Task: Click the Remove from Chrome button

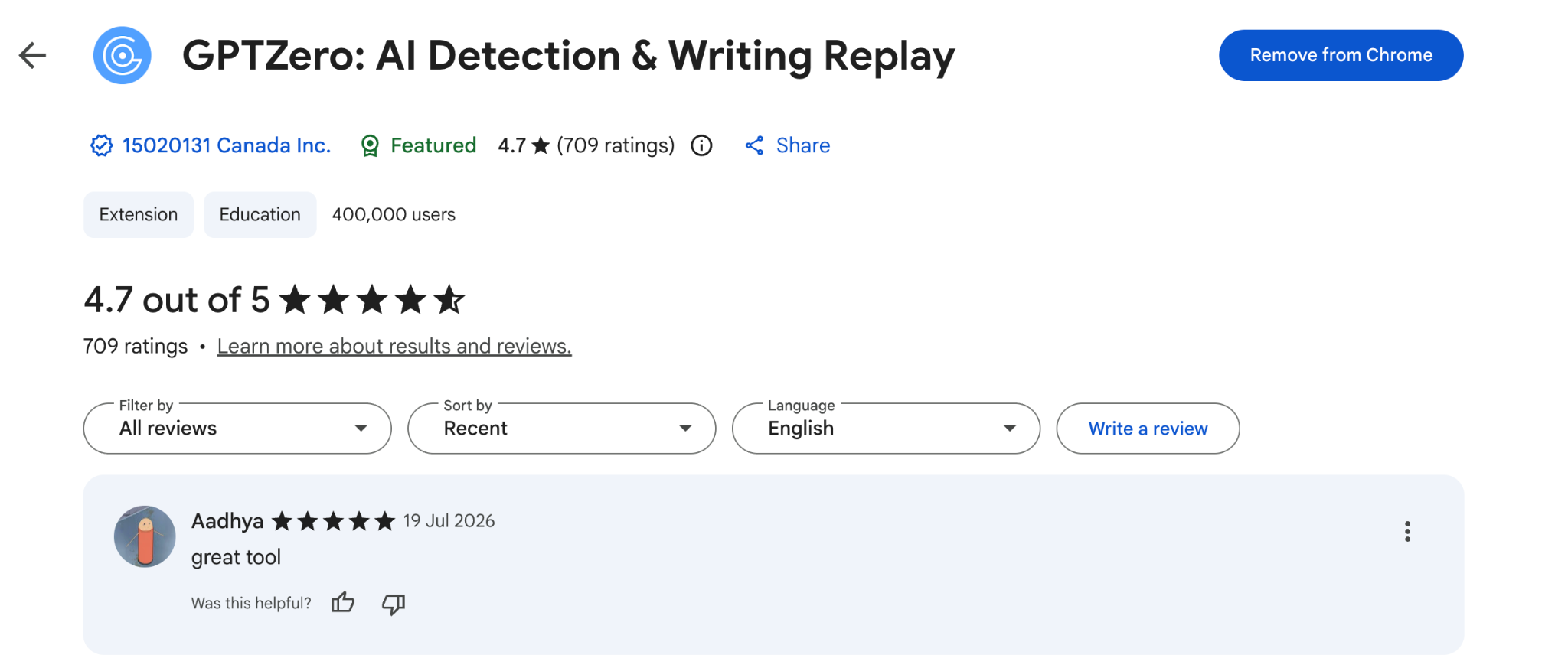Action: coord(1341,55)
